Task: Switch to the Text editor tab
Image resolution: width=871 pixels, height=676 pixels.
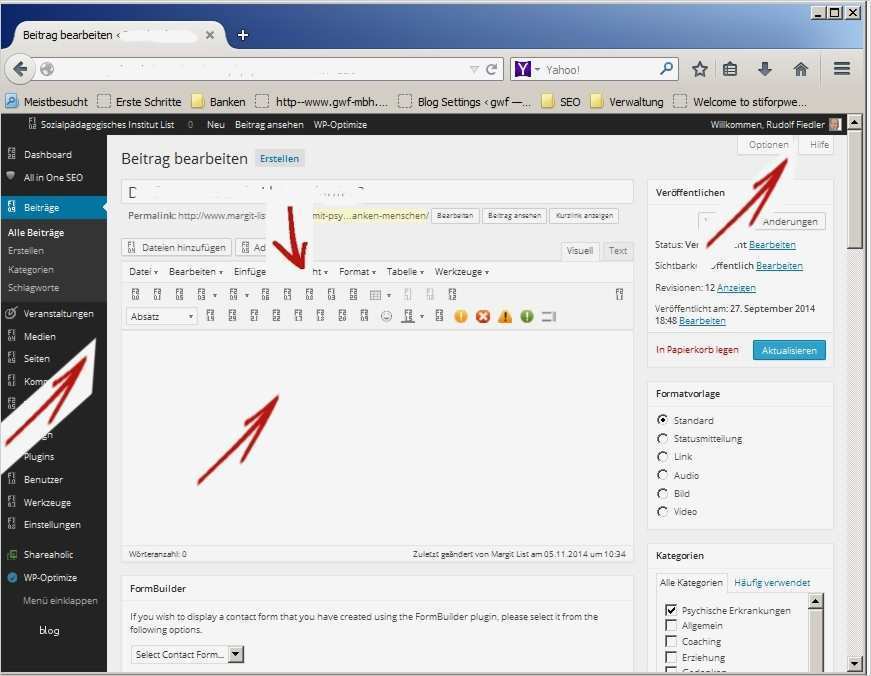Action: click(617, 250)
